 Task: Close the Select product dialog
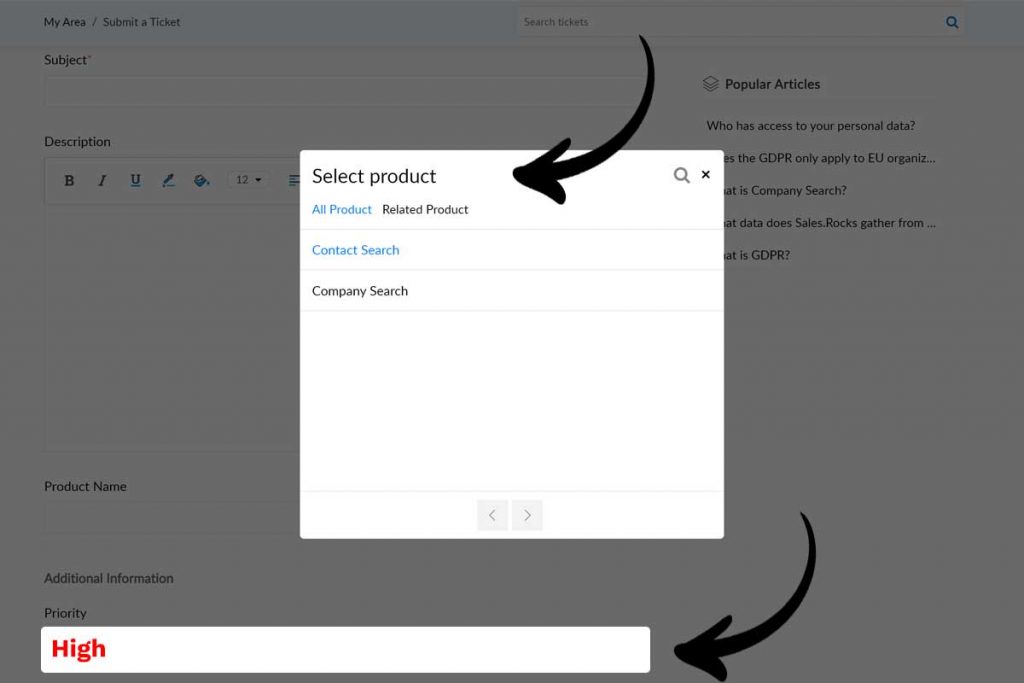[x=706, y=174]
